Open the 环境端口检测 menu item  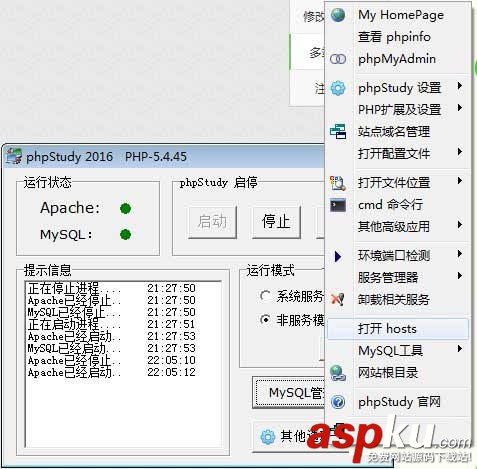coord(398,256)
